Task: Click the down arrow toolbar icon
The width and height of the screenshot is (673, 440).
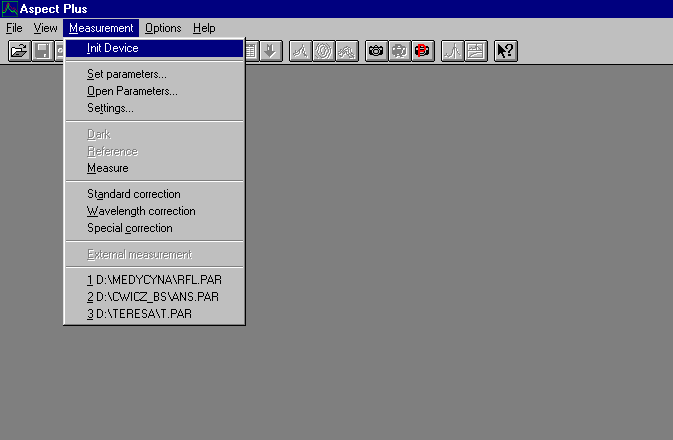Action: click(270, 51)
